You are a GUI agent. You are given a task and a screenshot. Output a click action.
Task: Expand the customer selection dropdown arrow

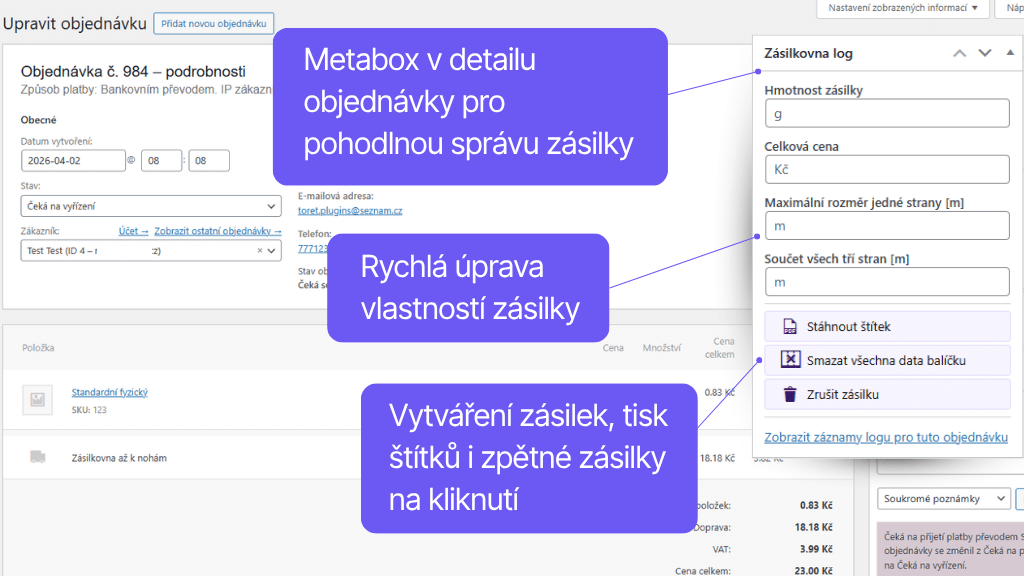[x=271, y=250]
